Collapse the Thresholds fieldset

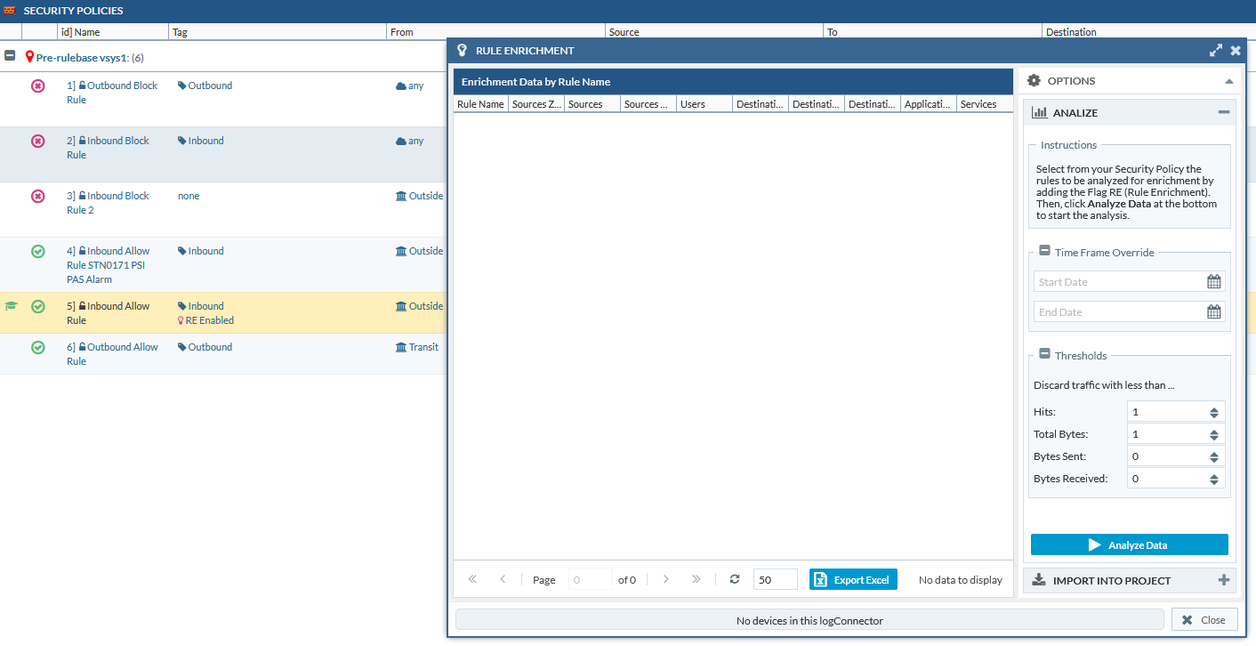(1045, 355)
